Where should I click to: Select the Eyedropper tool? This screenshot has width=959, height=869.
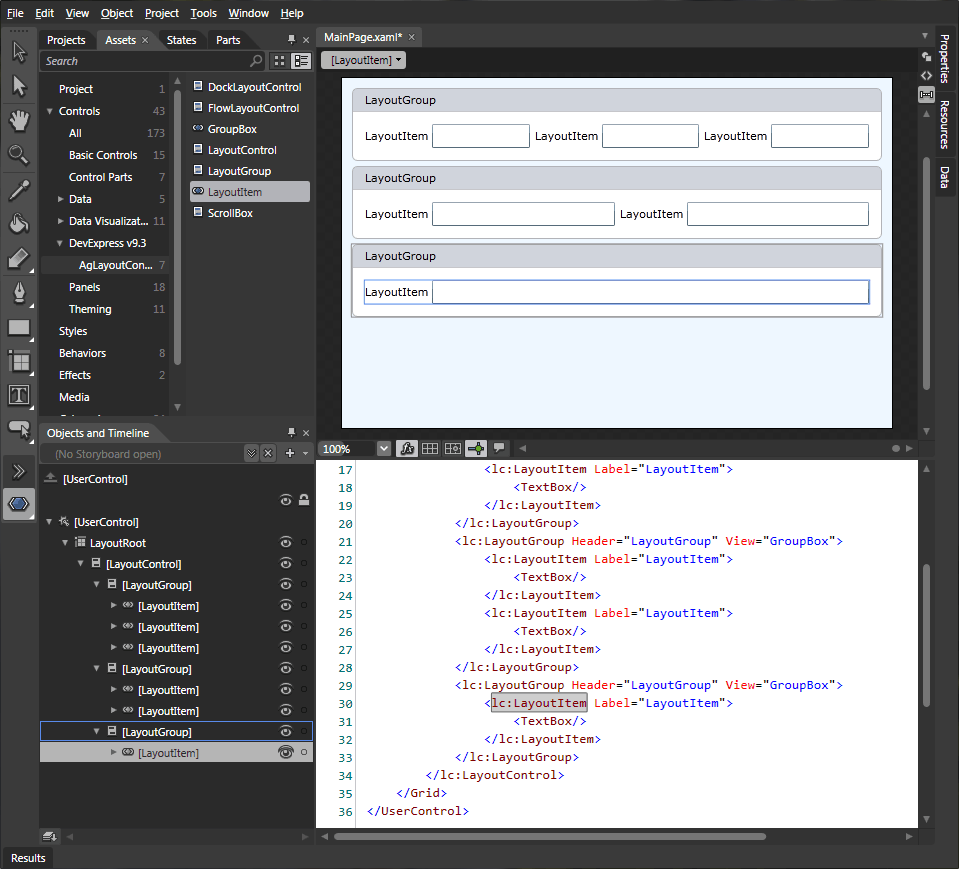tap(19, 190)
